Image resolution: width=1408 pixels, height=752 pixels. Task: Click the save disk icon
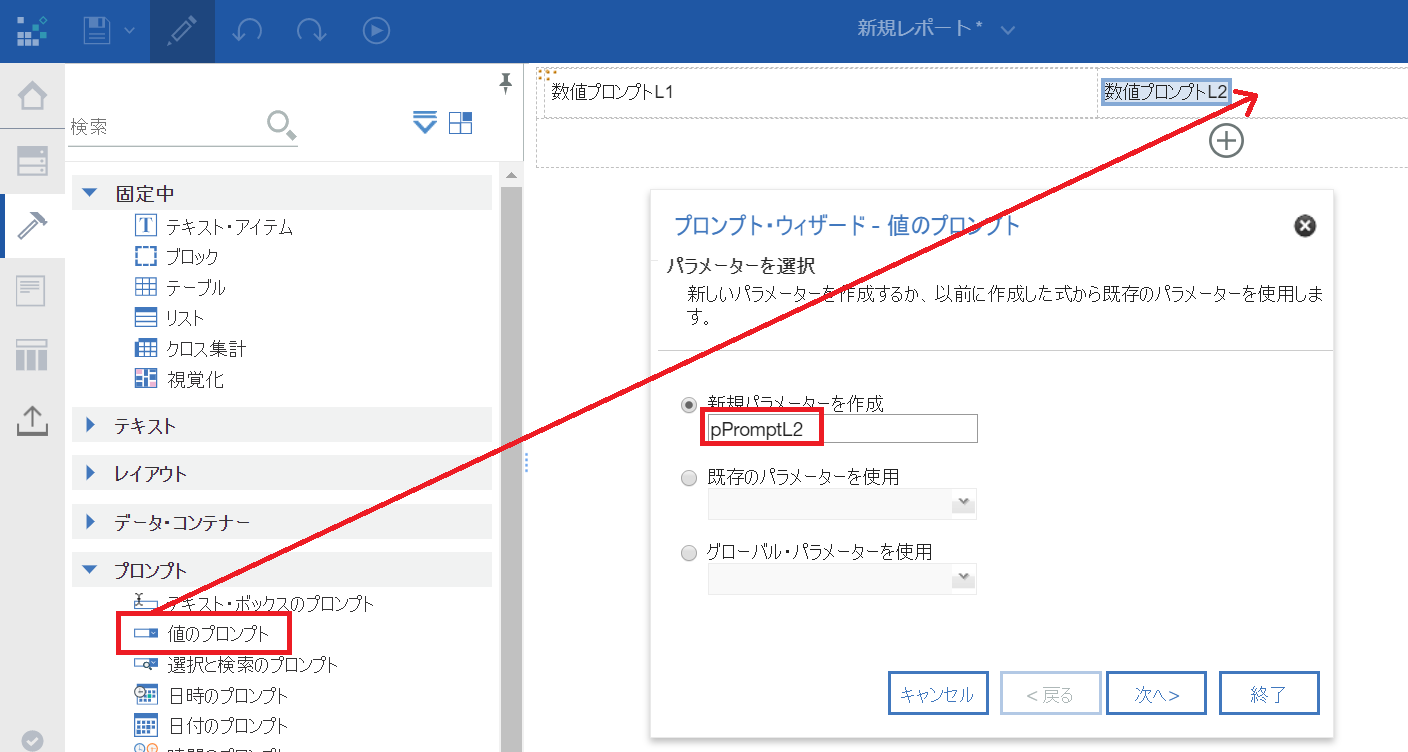(97, 31)
